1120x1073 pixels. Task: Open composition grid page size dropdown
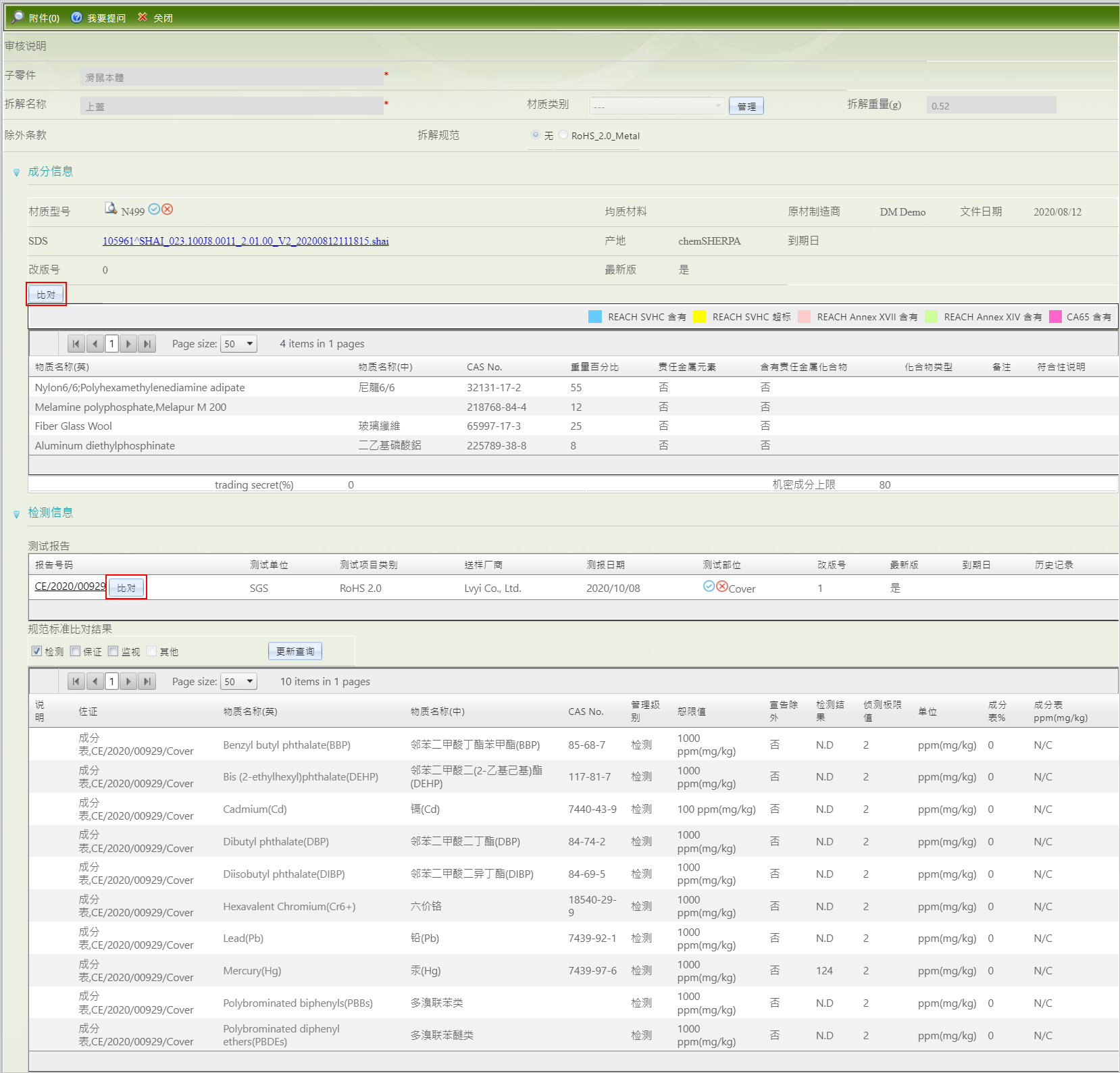(239, 344)
